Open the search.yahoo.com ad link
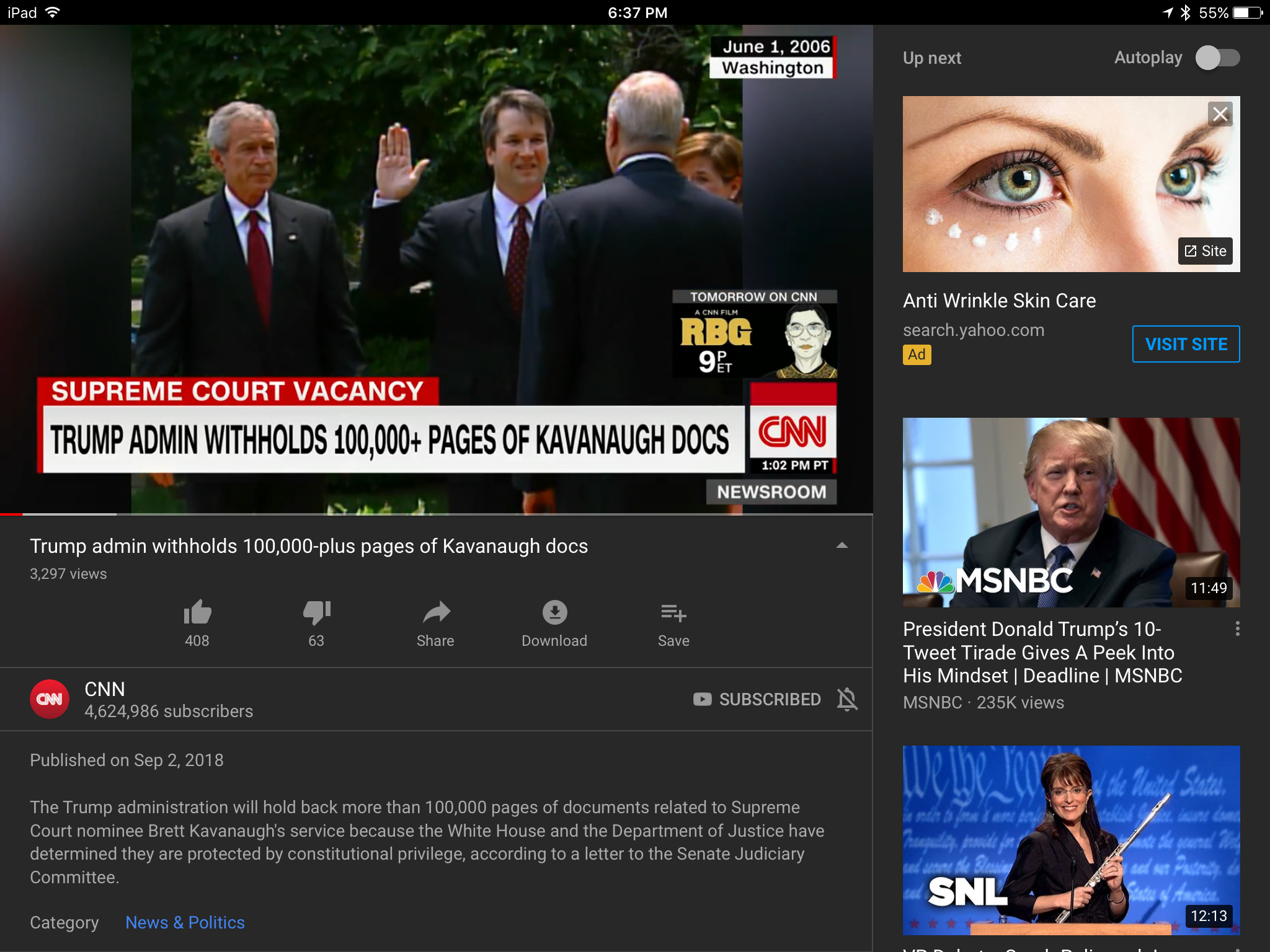1270x952 pixels. (x=974, y=330)
